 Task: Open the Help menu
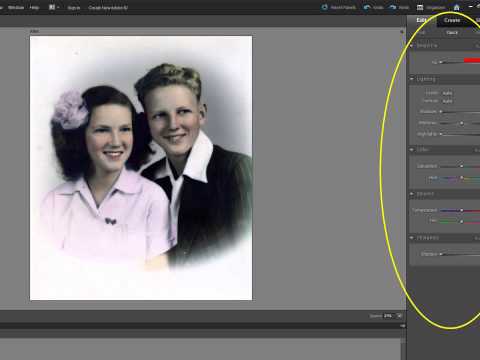(34, 7)
